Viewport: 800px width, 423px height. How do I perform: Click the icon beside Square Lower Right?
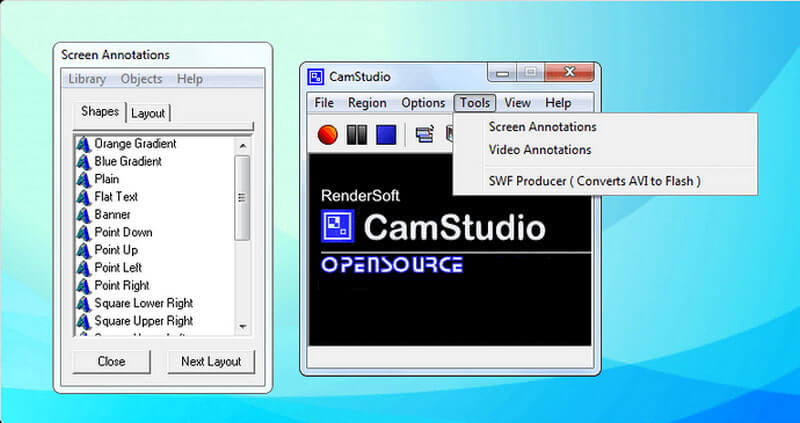83,304
